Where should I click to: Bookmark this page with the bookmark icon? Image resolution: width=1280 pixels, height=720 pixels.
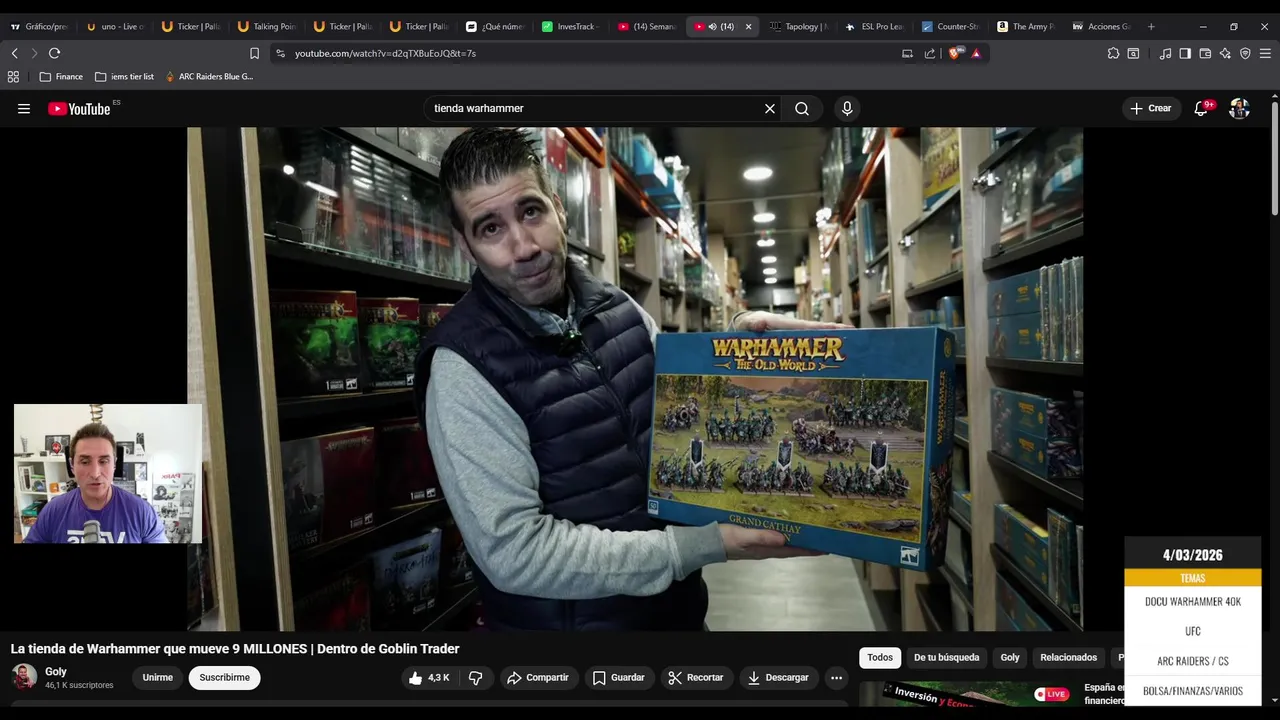pyautogui.click(x=254, y=53)
